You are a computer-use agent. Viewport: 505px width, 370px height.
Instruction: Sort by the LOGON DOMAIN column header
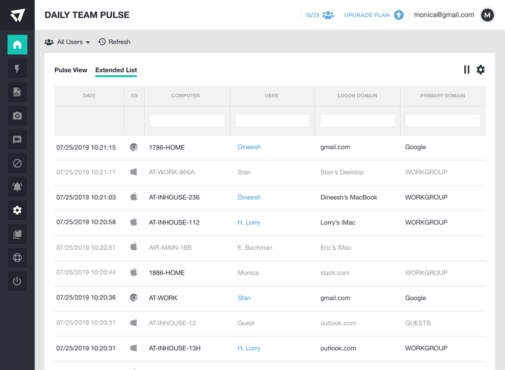click(x=357, y=96)
